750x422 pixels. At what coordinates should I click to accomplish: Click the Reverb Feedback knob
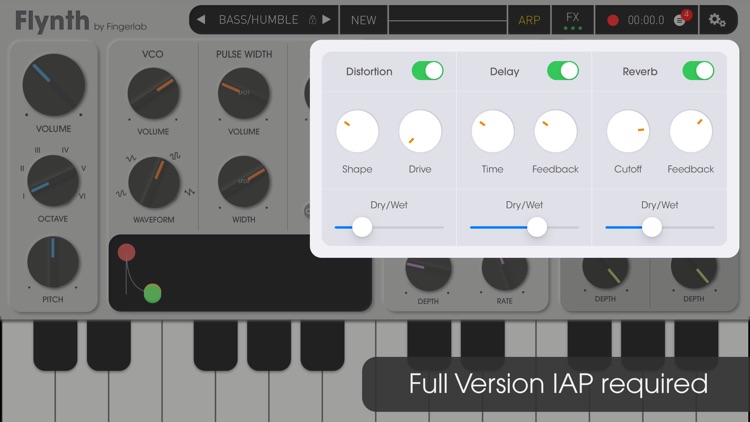click(x=691, y=131)
